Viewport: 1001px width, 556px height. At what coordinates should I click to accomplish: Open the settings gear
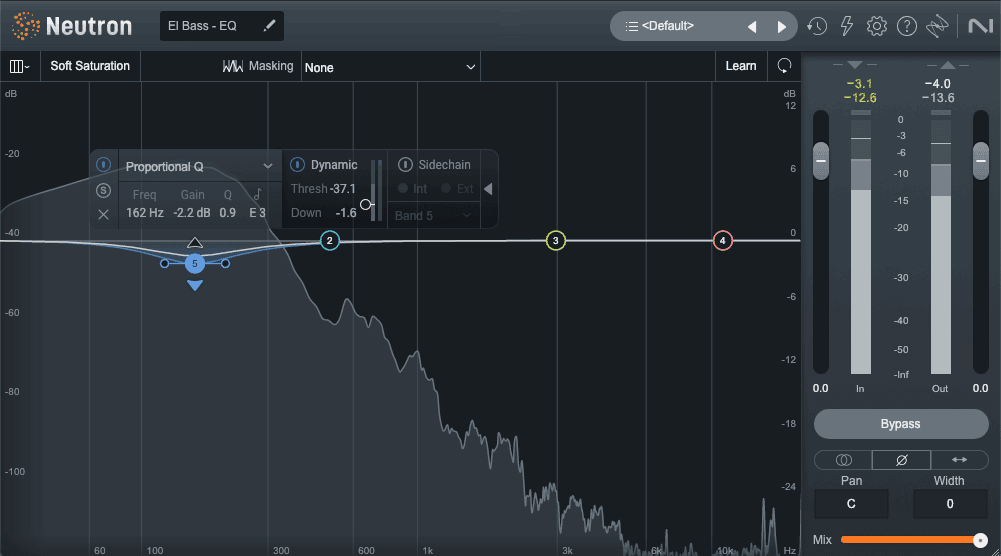pos(877,26)
